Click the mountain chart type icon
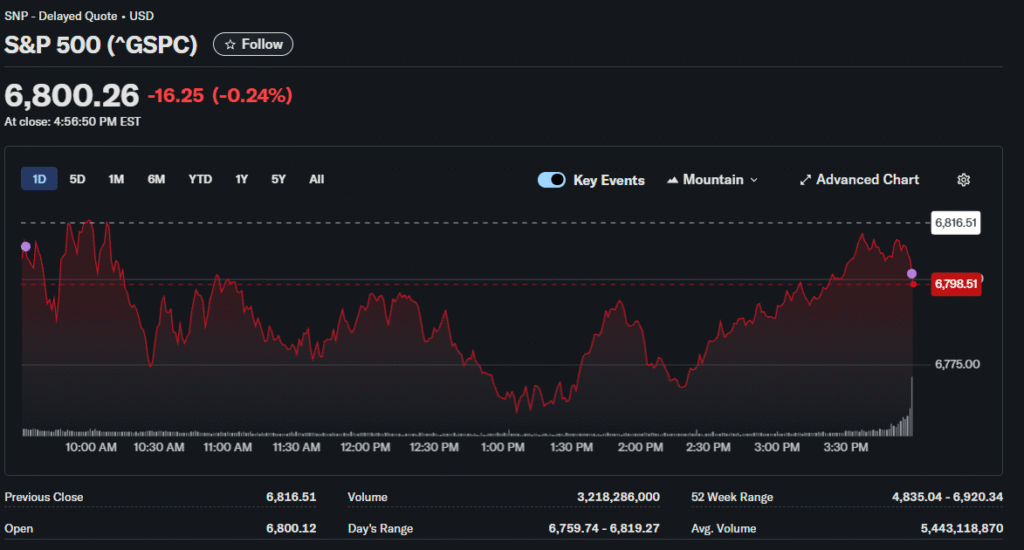The width and height of the screenshot is (1024, 550). (672, 180)
